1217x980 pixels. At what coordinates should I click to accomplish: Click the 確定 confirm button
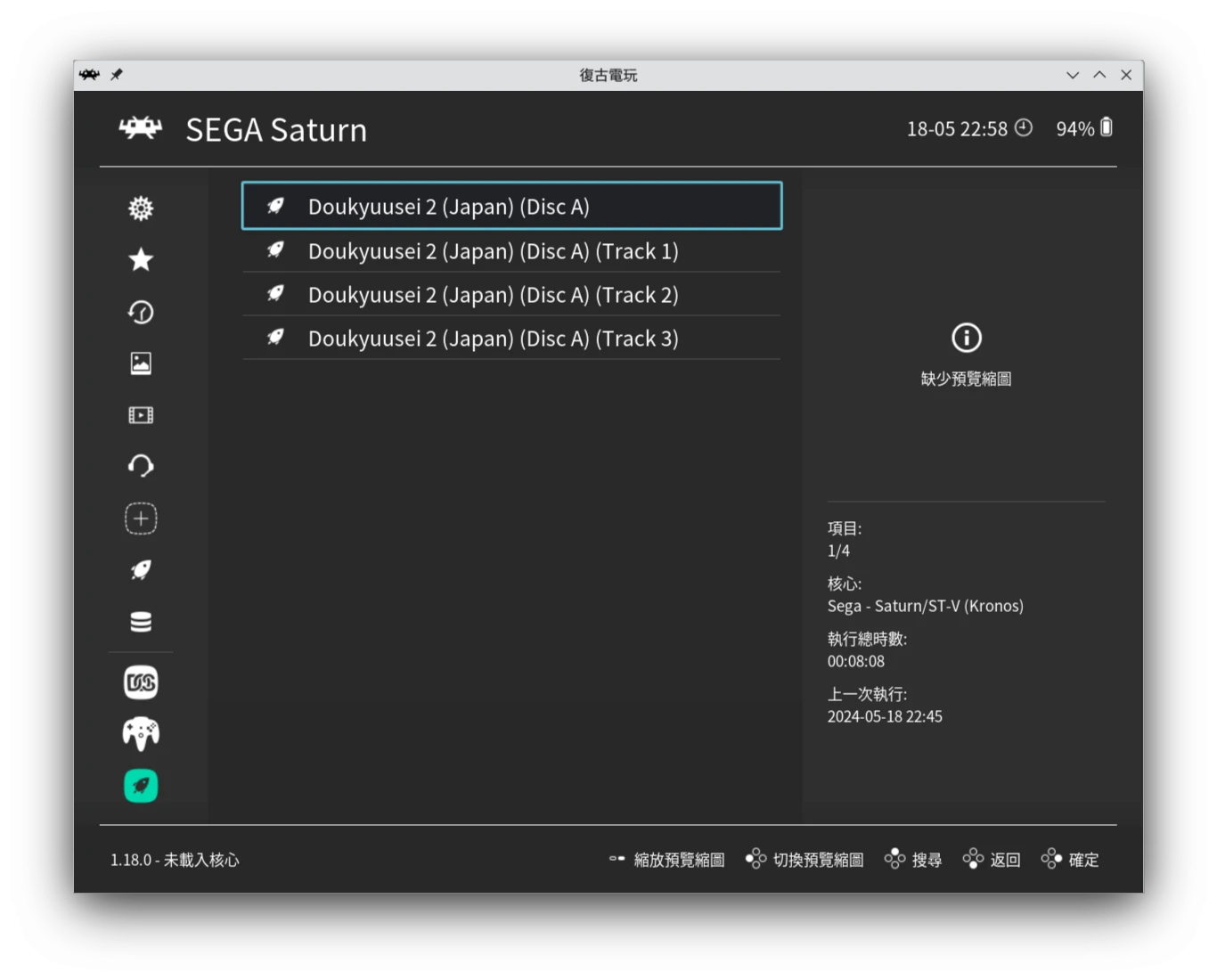pyautogui.click(x=1071, y=860)
